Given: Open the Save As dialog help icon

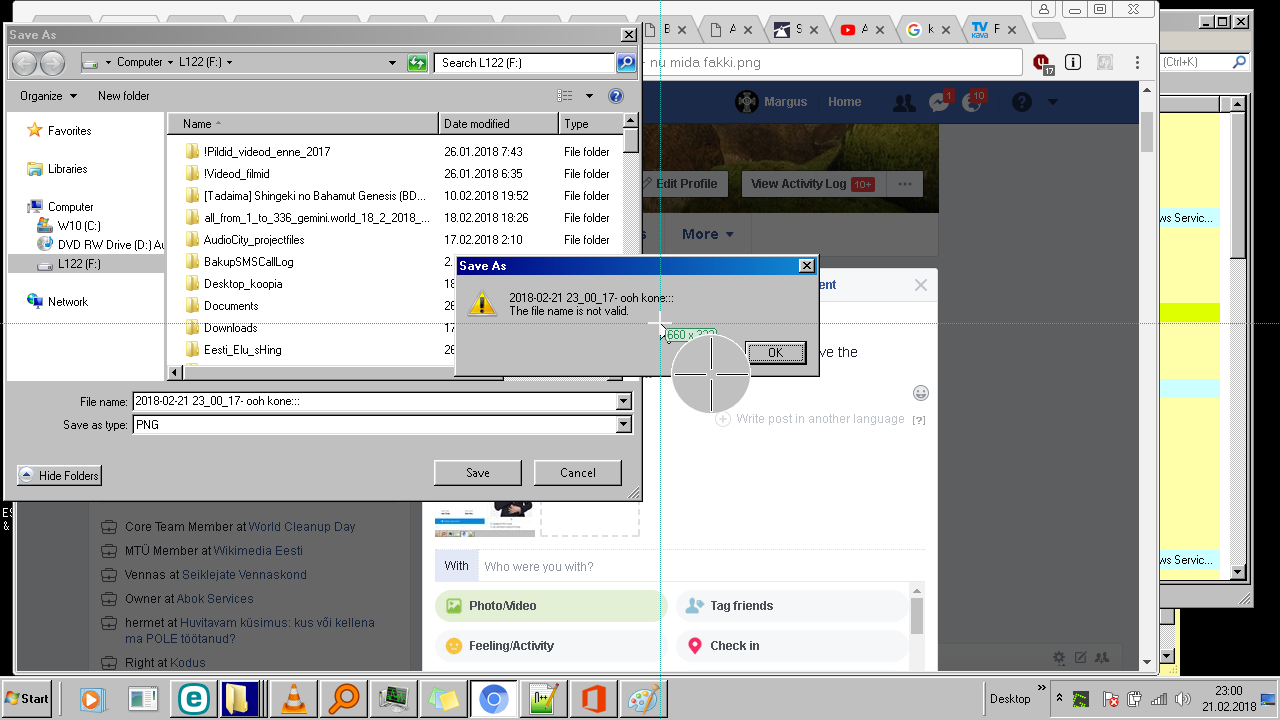Looking at the screenshot, I should click(616, 96).
